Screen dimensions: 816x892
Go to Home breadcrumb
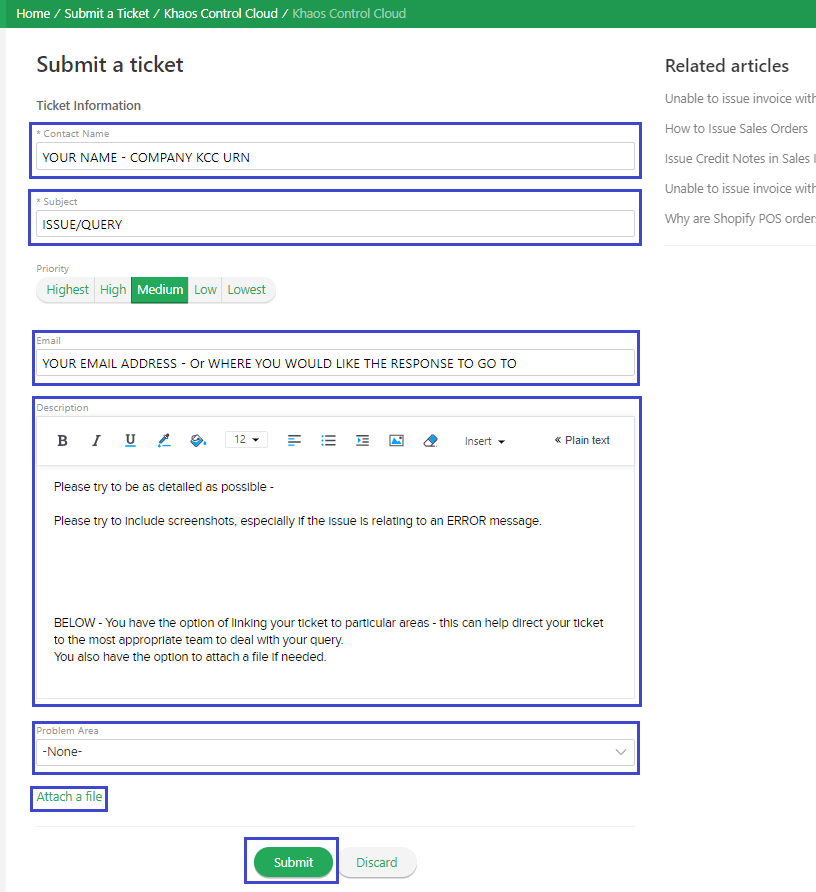(x=33, y=14)
